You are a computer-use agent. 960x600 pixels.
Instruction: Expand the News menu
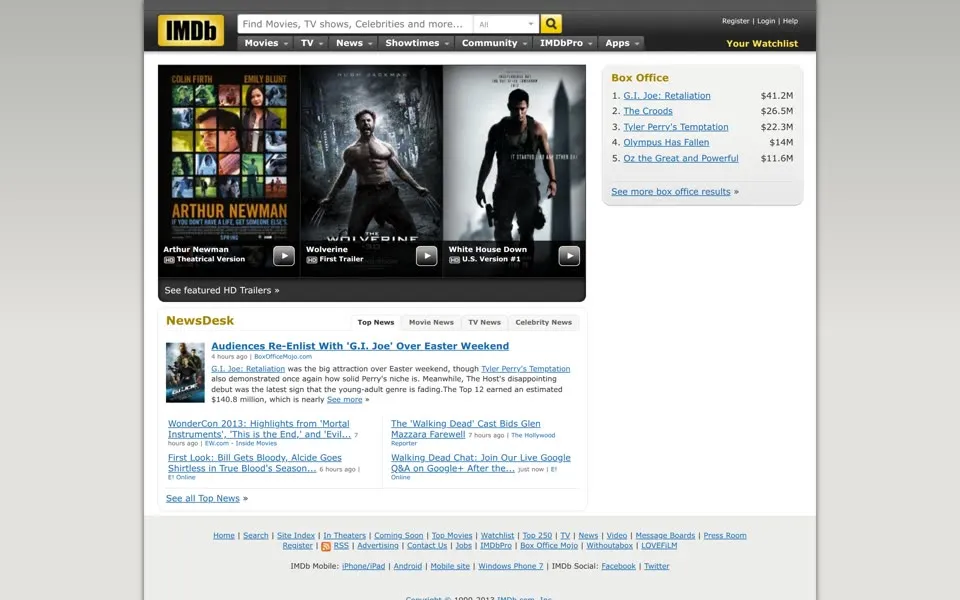point(354,43)
